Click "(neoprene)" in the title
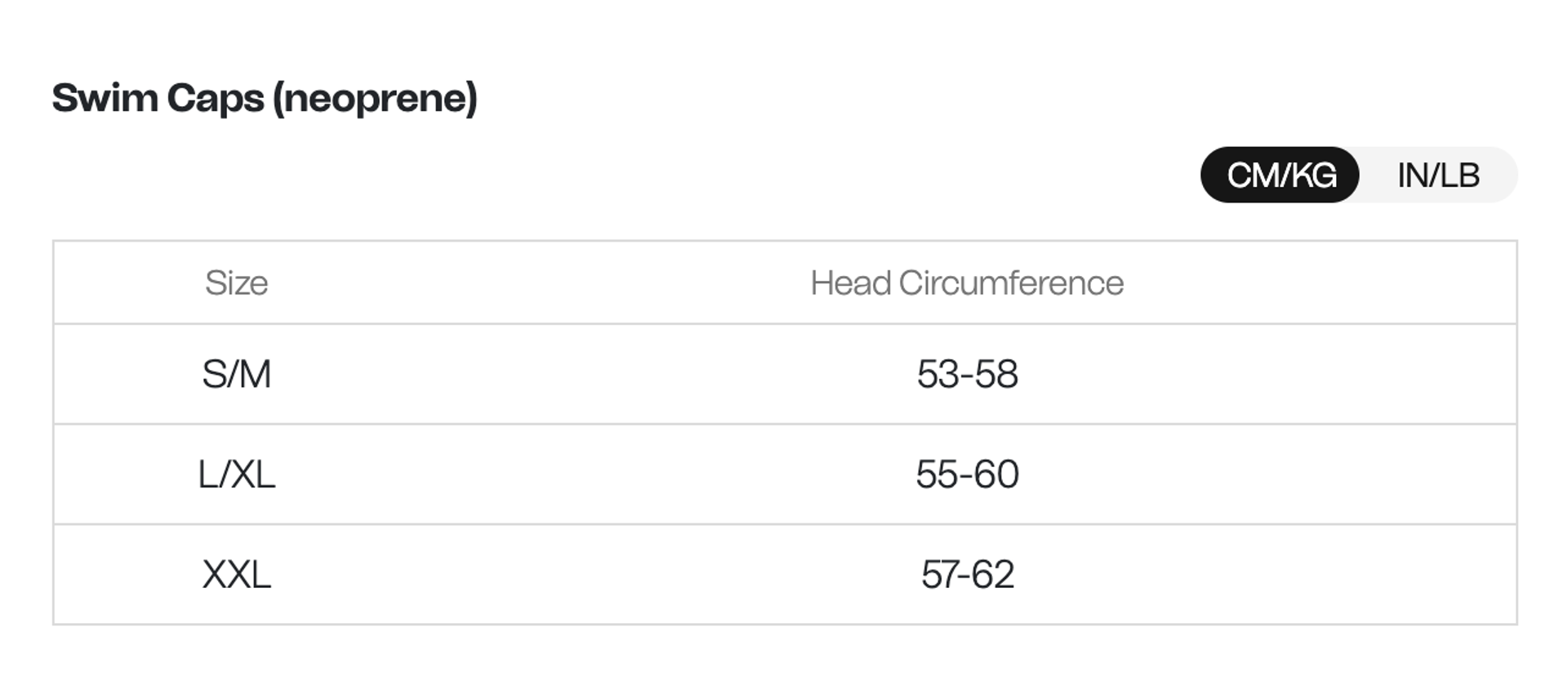The width and height of the screenshot is (1568, 677). 375,98
